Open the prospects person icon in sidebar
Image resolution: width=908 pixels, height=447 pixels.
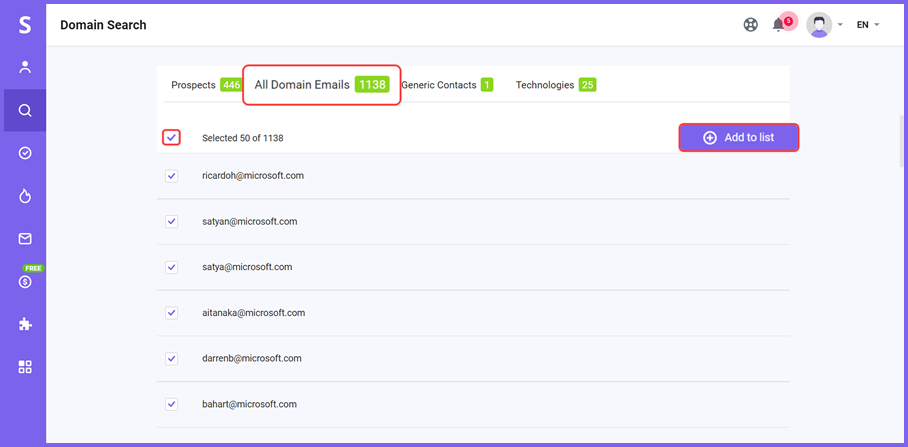[25, 67]
